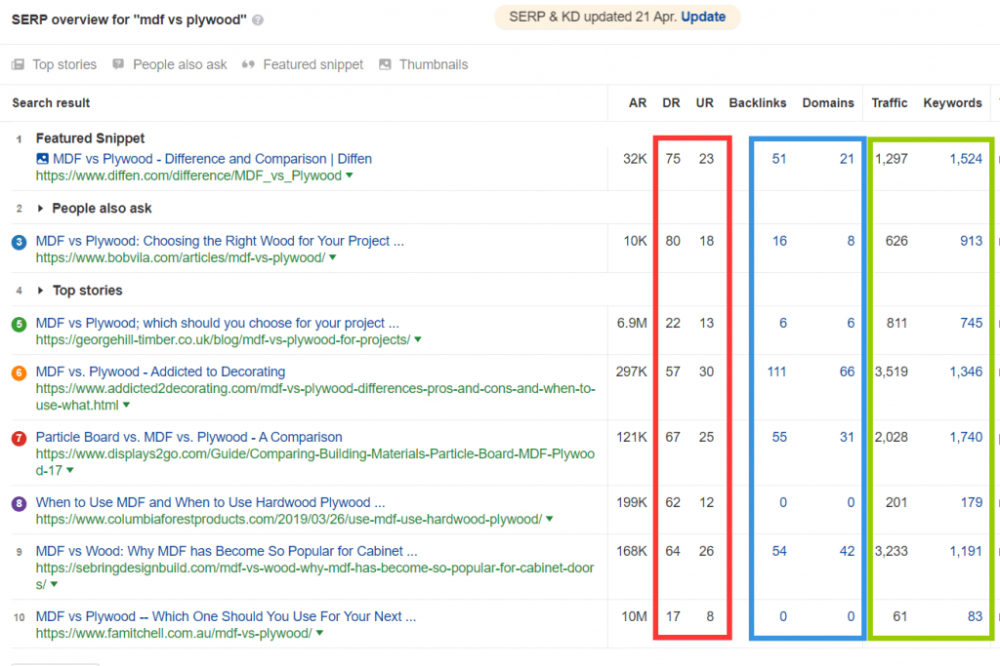Open dropdown arrow next to bobvila.com URL

(332, 258)
